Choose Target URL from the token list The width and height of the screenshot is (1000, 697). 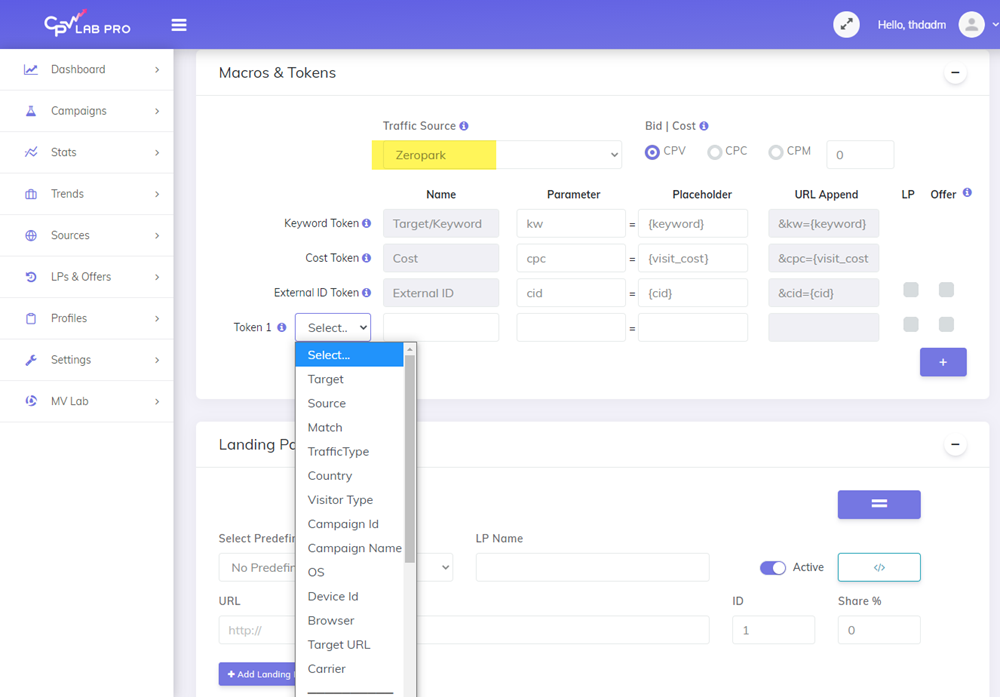click(349, 645)
